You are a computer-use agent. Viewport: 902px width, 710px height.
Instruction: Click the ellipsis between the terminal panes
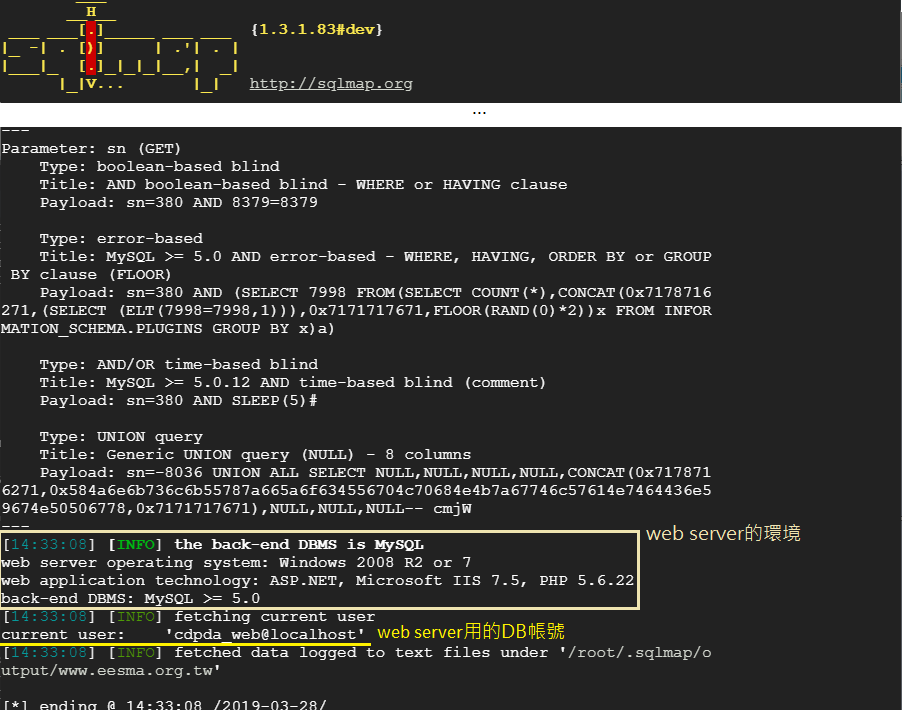click(x=479, y=113)
